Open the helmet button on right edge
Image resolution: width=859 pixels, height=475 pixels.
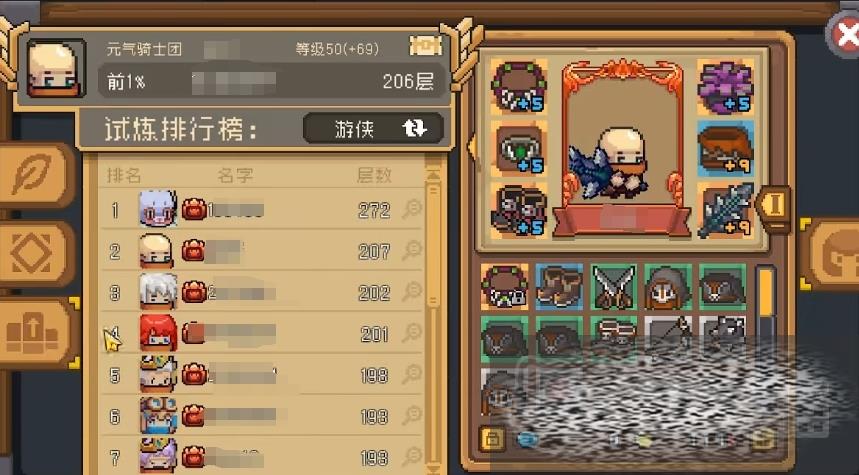[x=832, y=254]
